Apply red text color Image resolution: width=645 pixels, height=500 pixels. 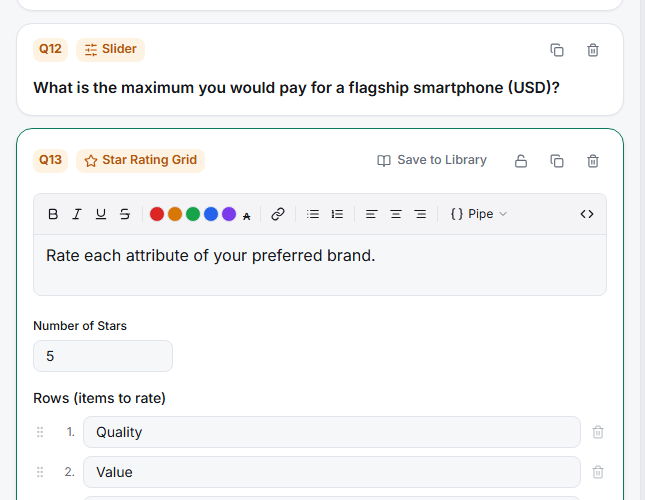157,214
